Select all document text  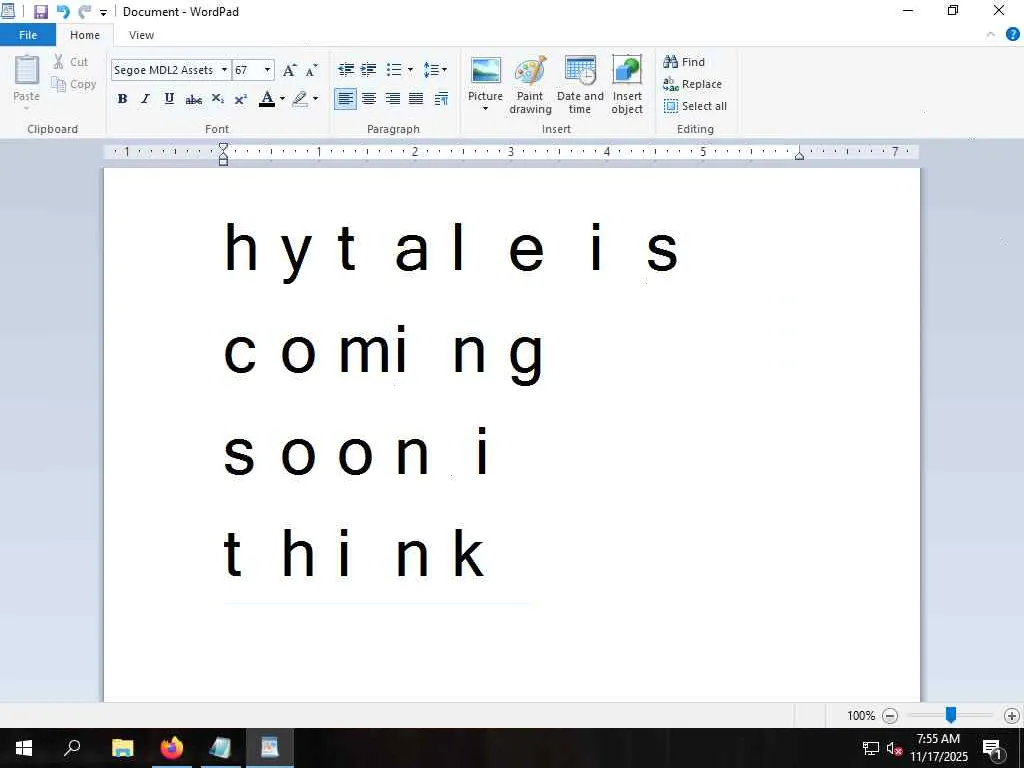click(x=695, y=106)
